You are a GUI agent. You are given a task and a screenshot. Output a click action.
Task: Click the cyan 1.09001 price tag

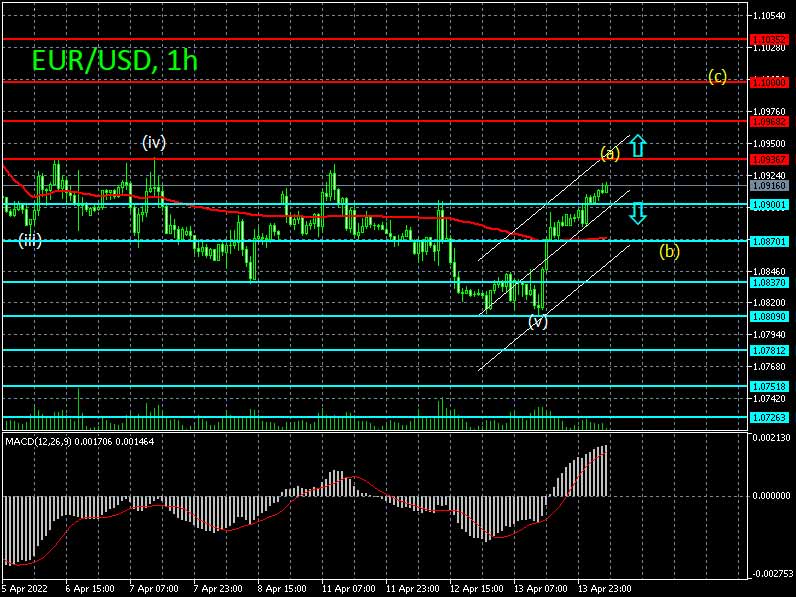tap(769, 205)
